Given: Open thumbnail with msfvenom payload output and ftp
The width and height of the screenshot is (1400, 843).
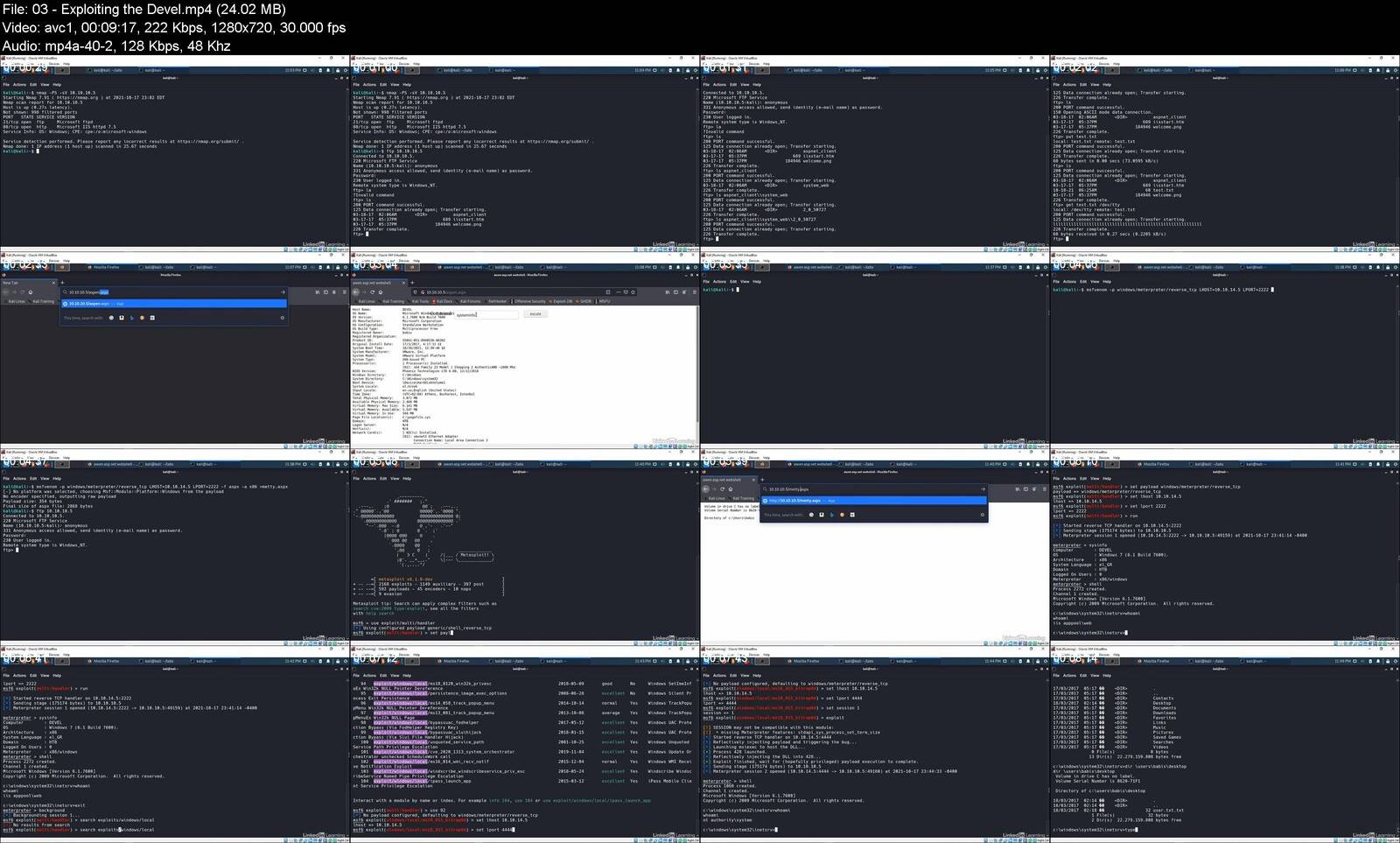Looking at the screenshot, I should (174, 547).
